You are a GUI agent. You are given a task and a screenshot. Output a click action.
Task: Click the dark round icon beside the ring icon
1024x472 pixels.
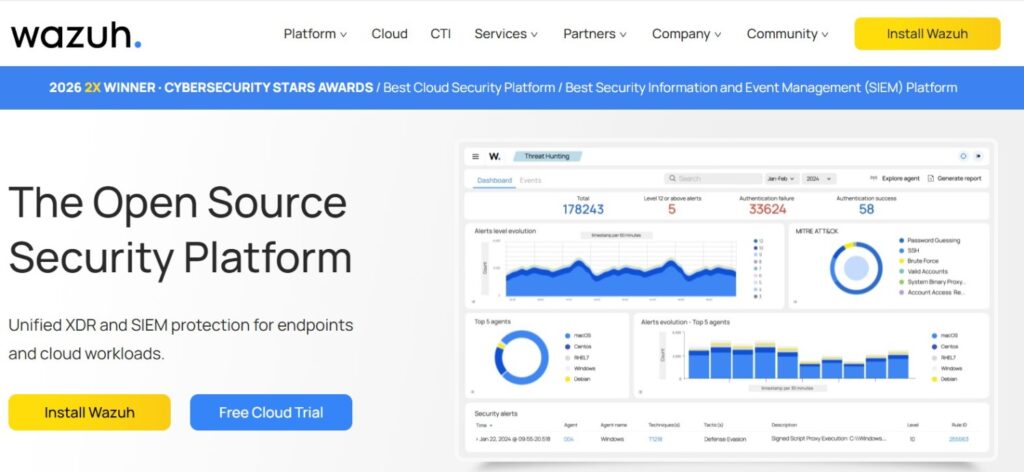click(978, 157)
